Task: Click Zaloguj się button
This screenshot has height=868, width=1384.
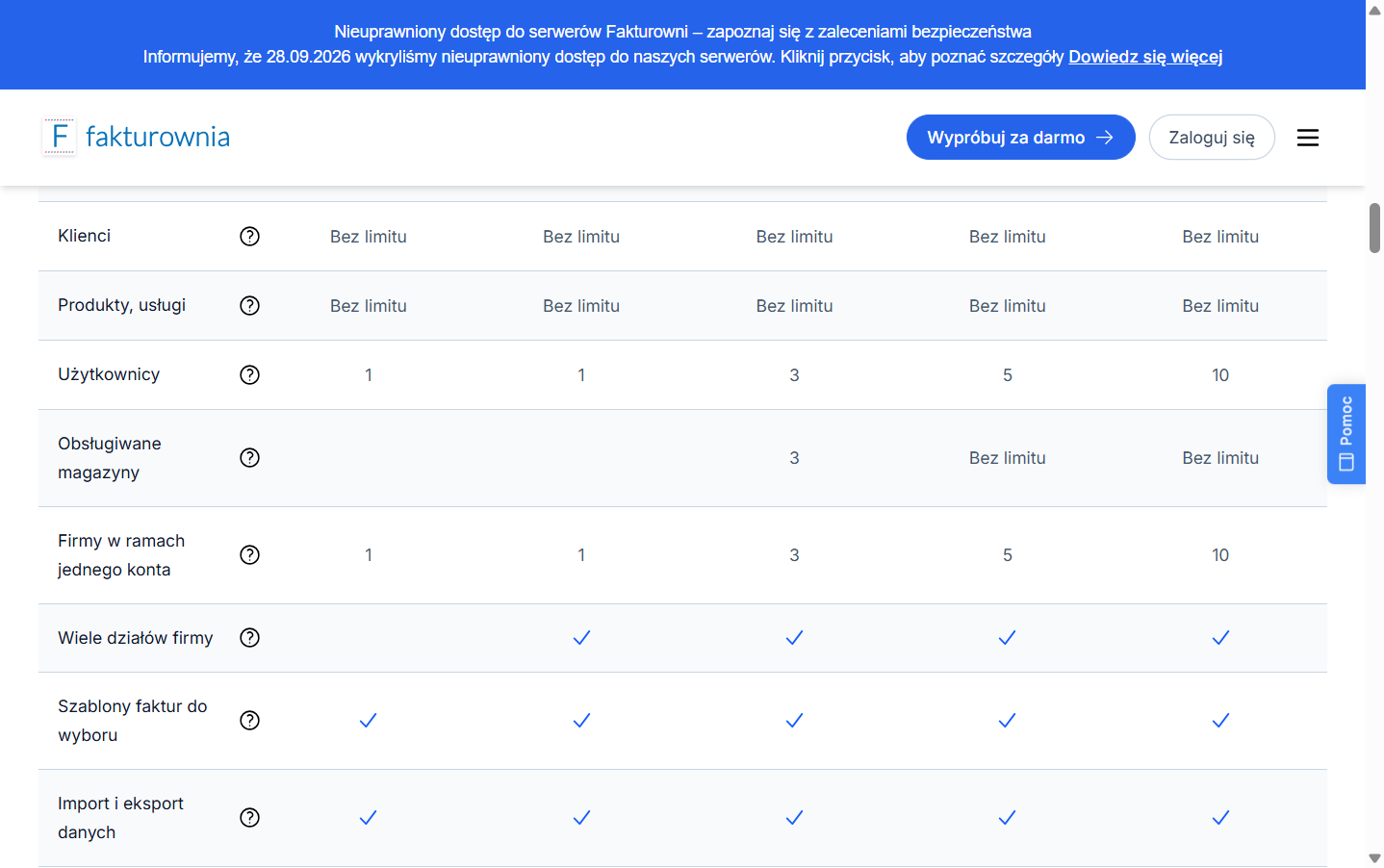Action: (x=1212, y=138)
